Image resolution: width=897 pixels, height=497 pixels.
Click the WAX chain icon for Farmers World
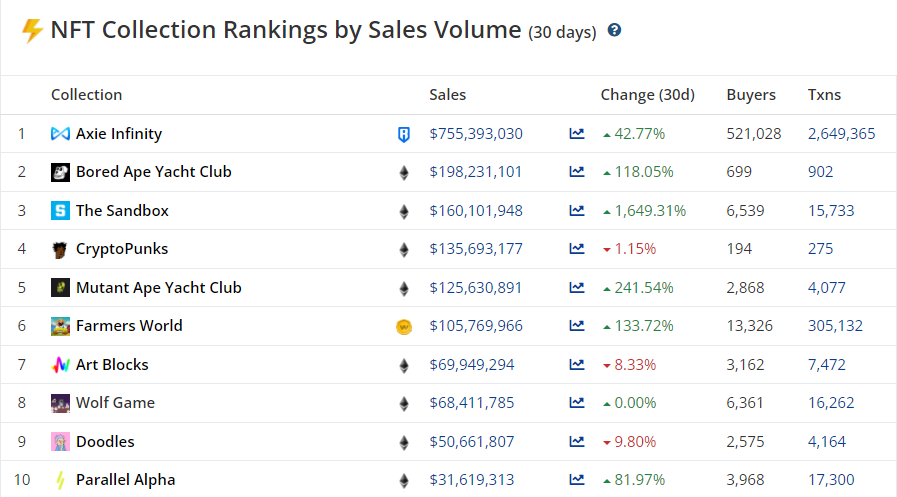(404, 326)
